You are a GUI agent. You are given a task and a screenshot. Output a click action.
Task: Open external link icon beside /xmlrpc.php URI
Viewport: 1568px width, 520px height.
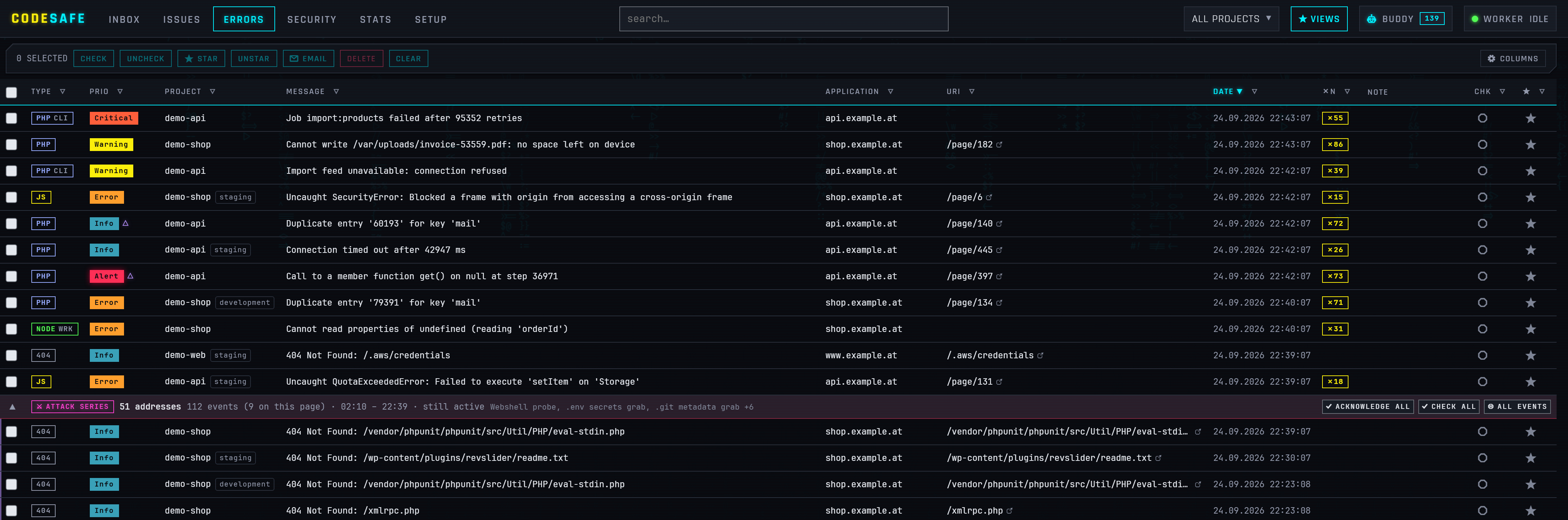point(1009,511)
